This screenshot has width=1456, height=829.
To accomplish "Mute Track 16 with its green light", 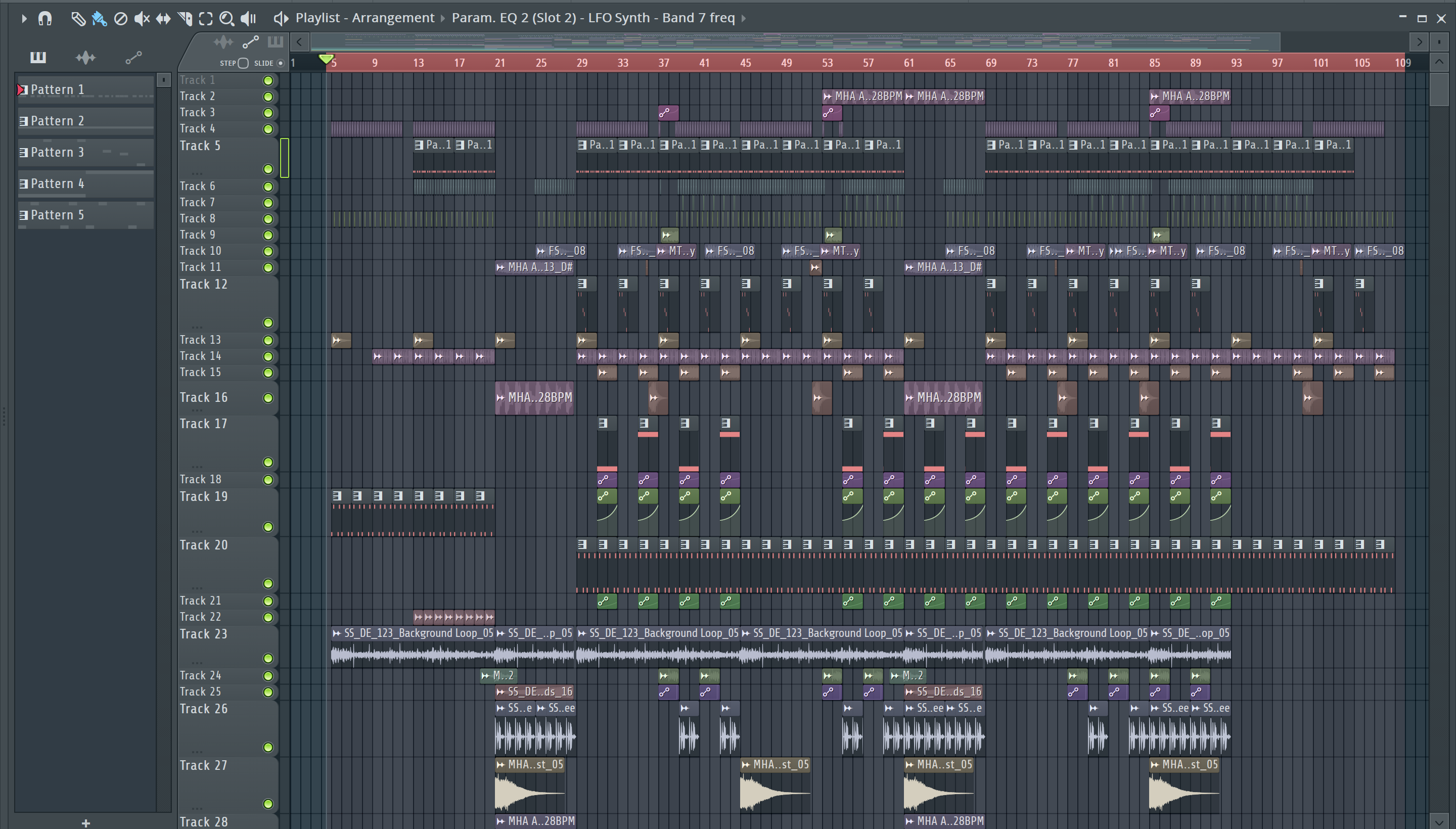I will click(x=267, y=398).
